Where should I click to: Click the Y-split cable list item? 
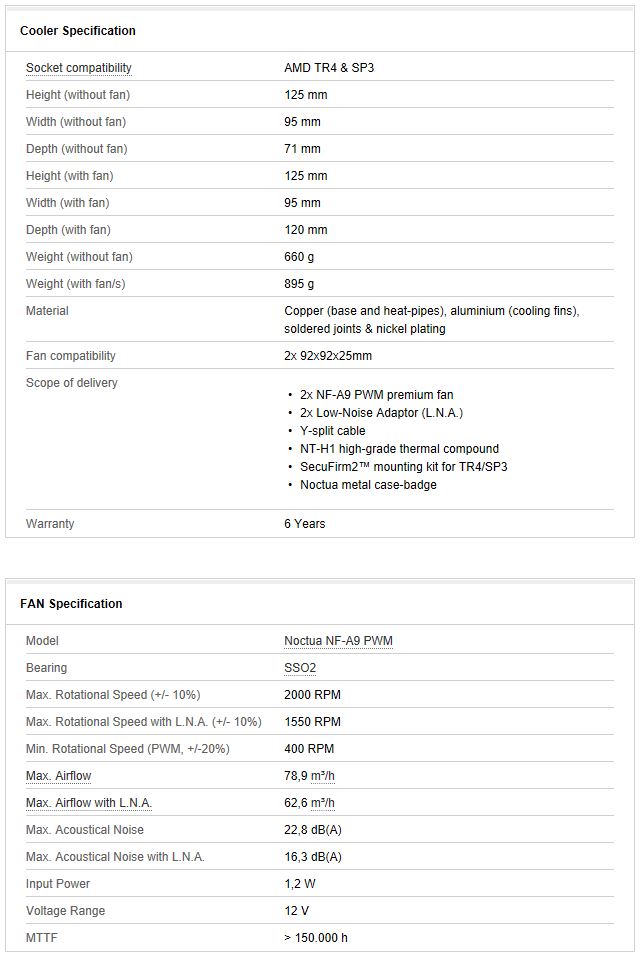(332, 431)
